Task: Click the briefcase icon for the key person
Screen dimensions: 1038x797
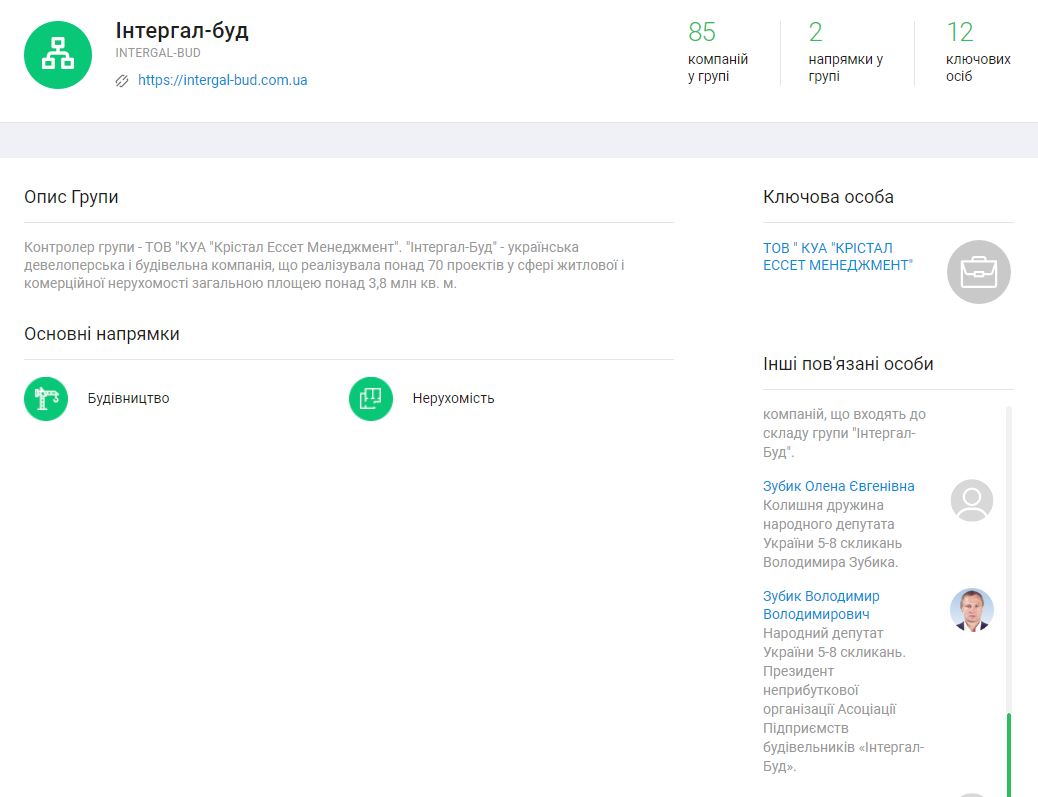Action: tap(978, 272)
